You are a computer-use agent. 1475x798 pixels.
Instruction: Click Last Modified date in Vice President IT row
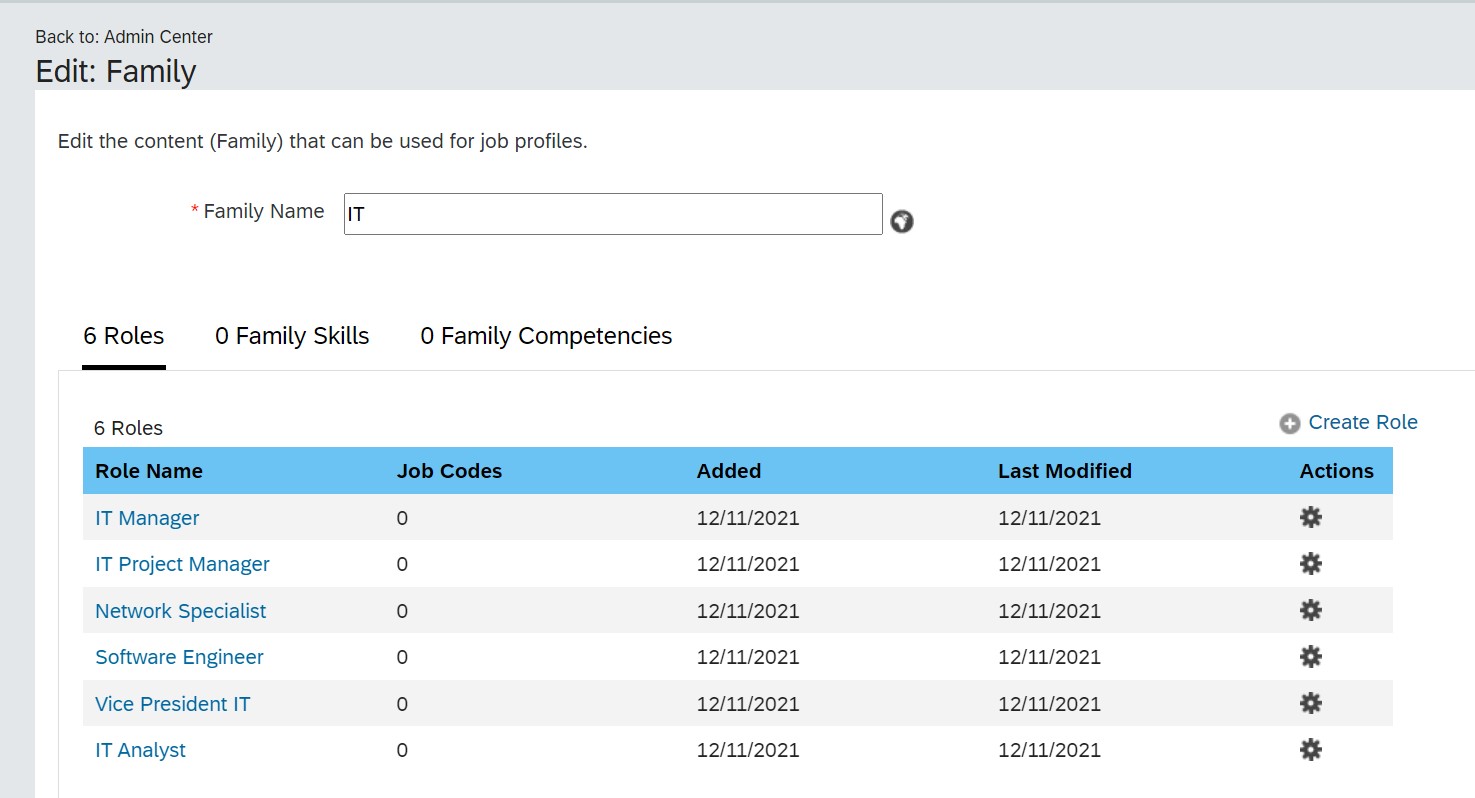point(1049,704)
